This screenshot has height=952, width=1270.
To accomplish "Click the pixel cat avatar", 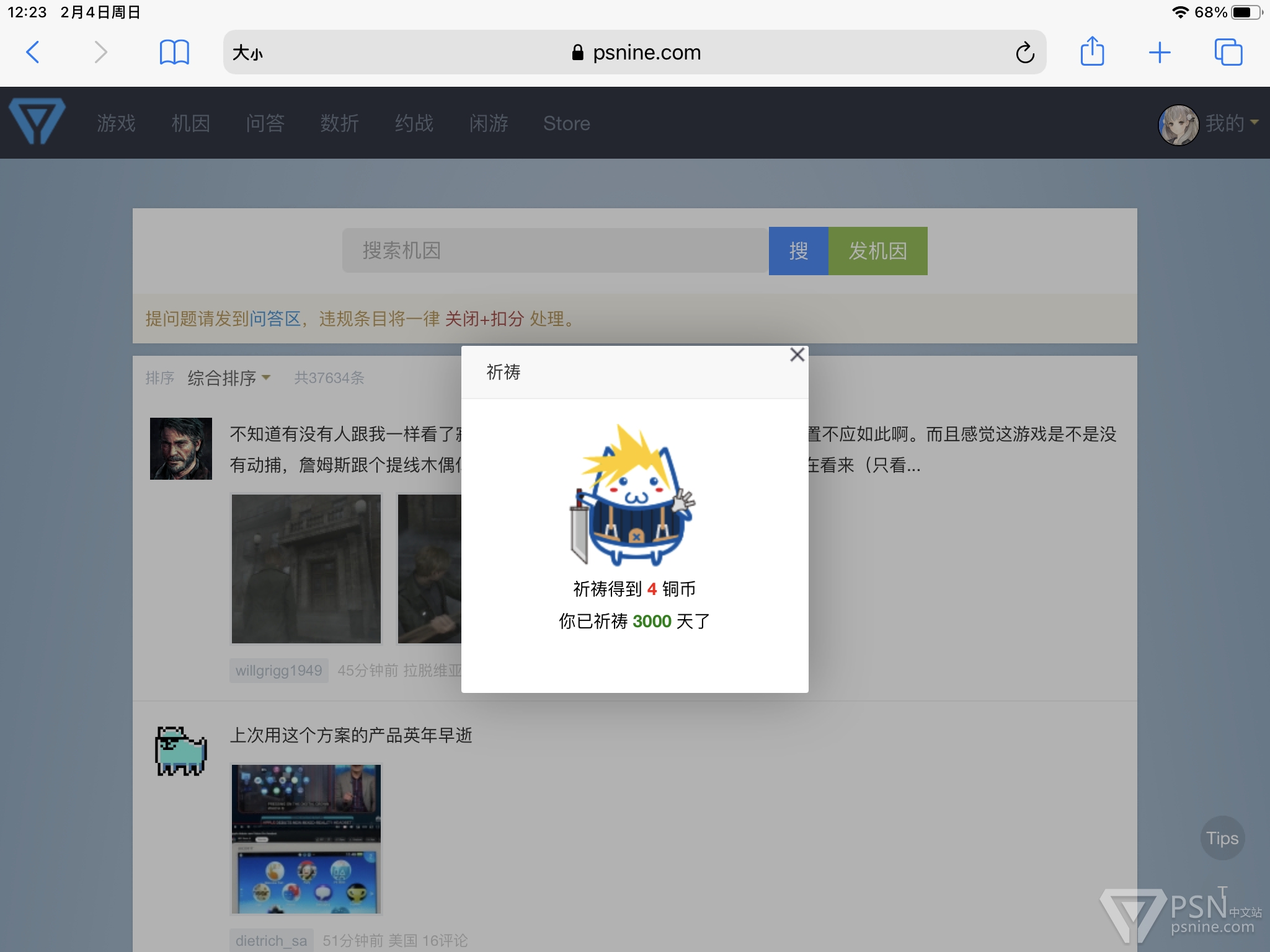I will point(180,751).
